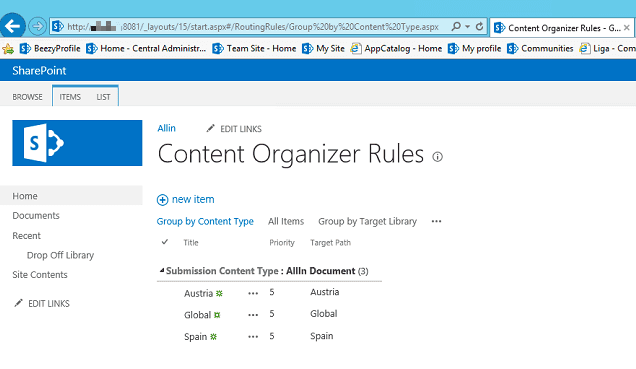
Task: Click the browser forward arrow button
Action: click(37, 26)
